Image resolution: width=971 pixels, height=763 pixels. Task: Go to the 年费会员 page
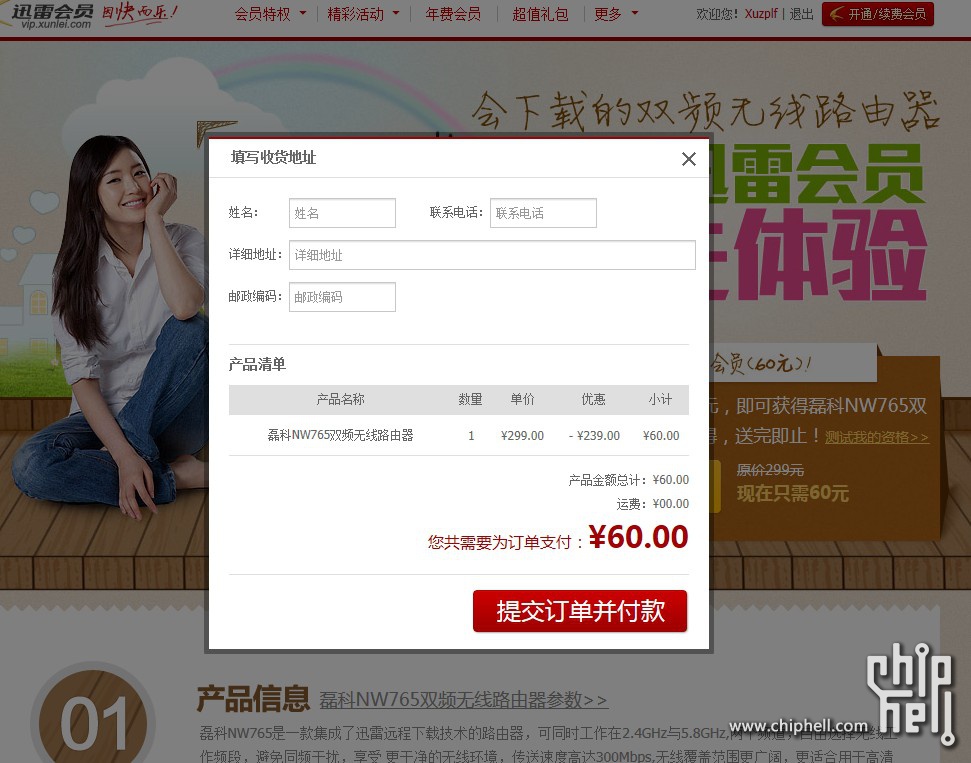point(453,14)
